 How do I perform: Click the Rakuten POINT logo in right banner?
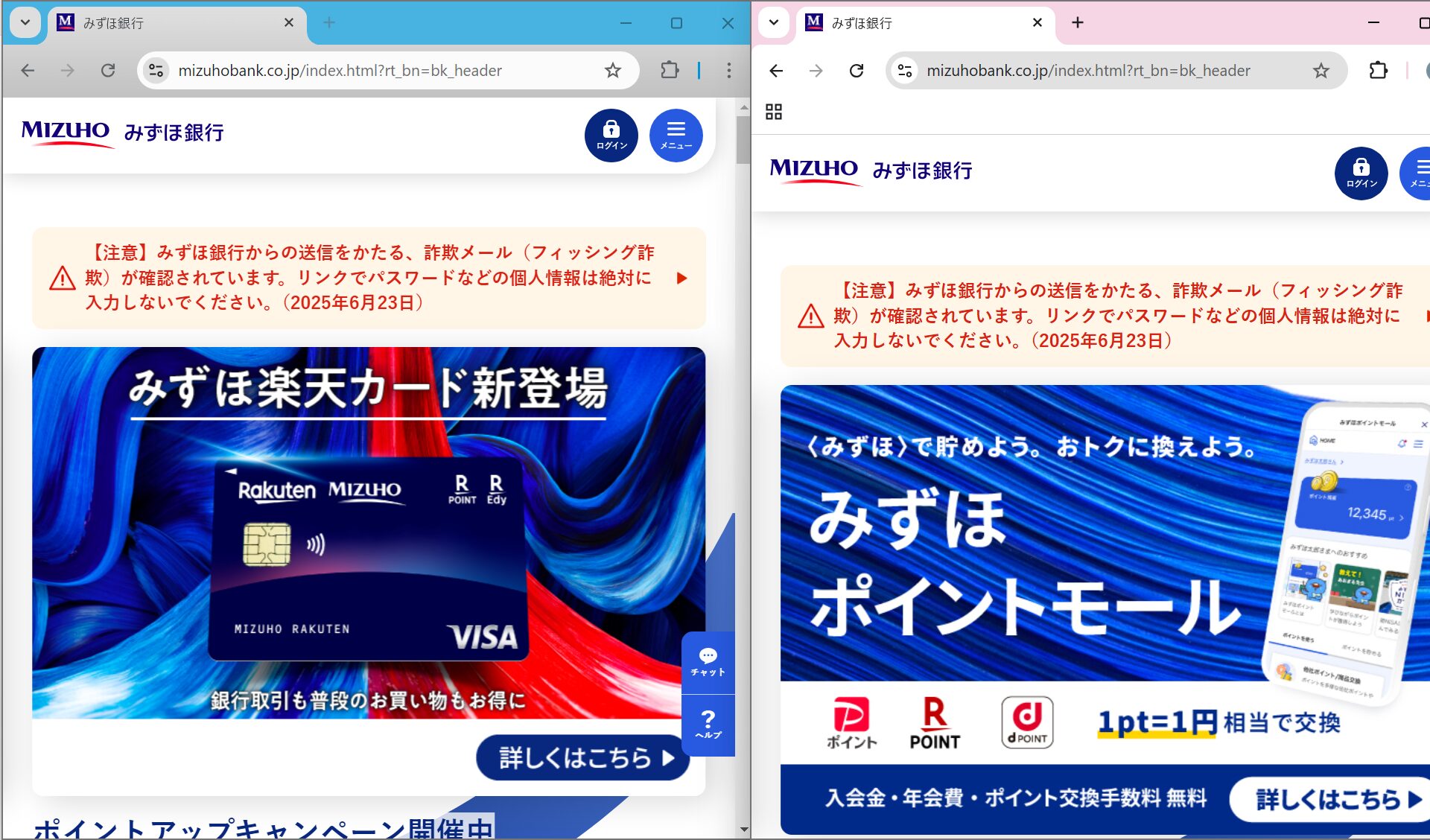[x=935, y=722]
